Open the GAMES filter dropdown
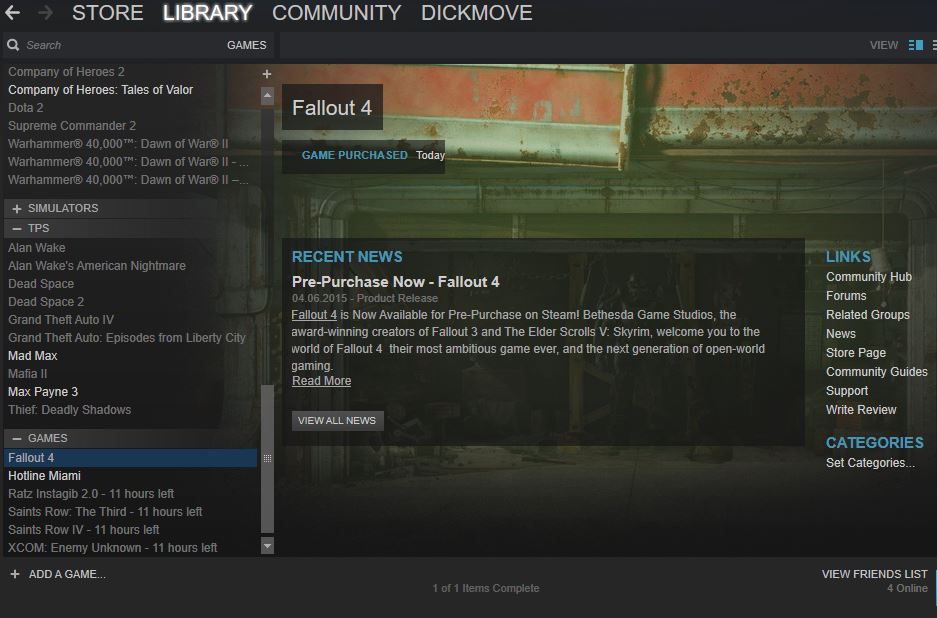This screenshot has width=937, height=618. (x=246, y=45)
